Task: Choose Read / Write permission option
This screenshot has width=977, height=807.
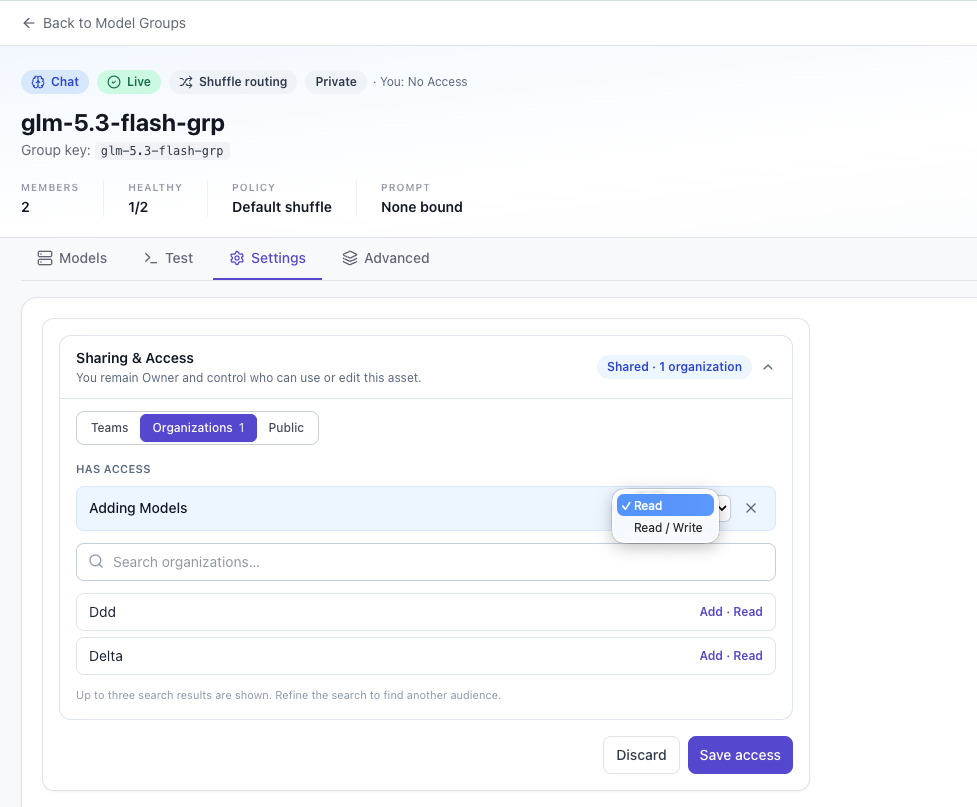Action: 665,528
